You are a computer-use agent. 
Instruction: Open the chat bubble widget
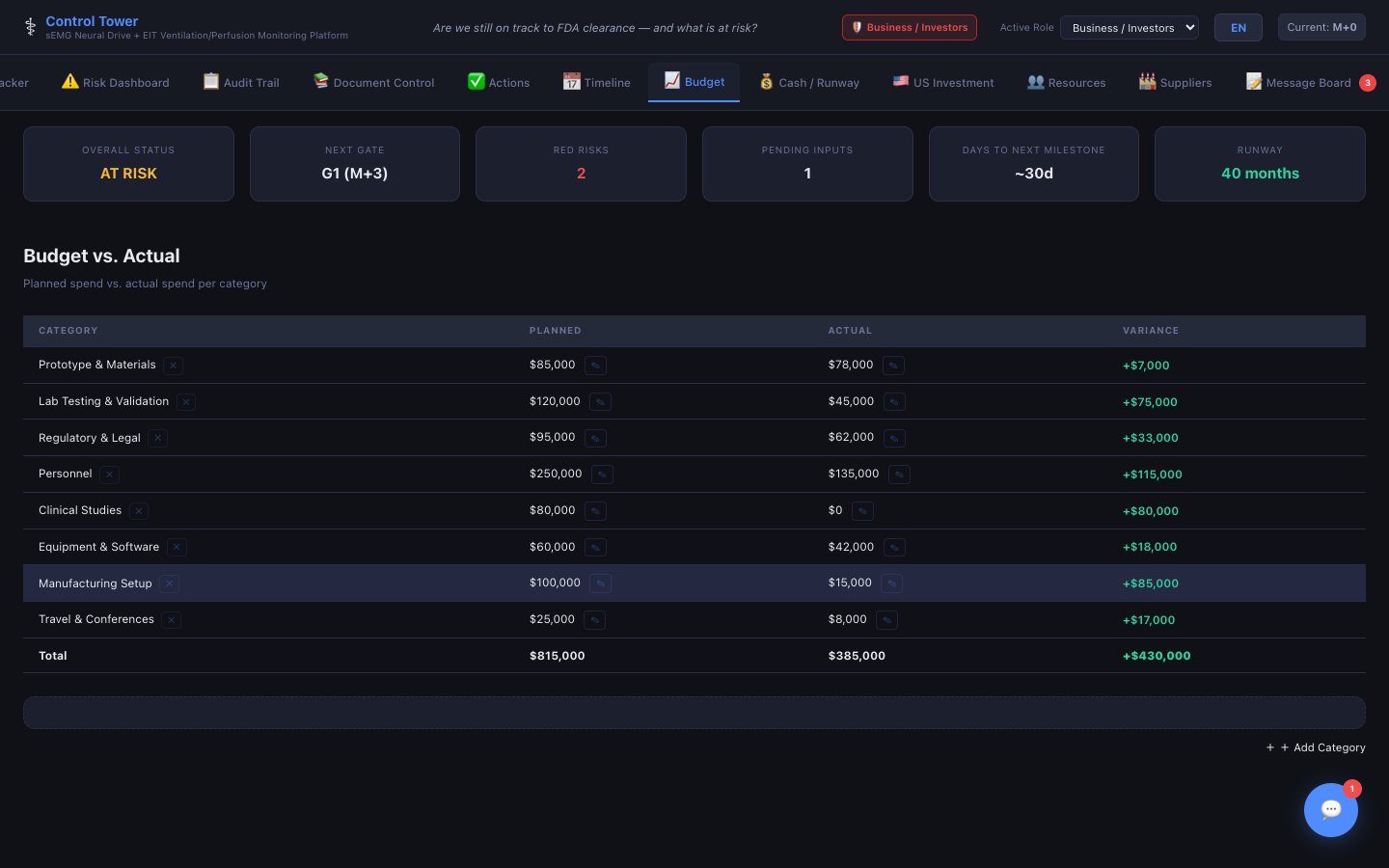click(x=1330, y=809)
